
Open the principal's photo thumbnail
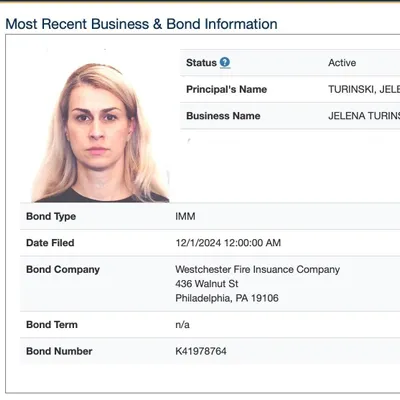[100, 132]
